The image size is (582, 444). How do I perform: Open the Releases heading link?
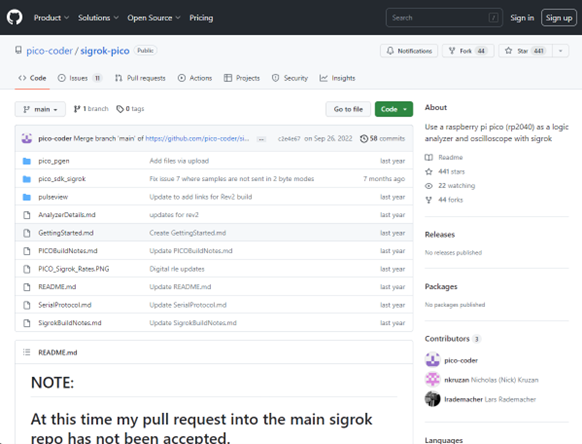point(439,235)
